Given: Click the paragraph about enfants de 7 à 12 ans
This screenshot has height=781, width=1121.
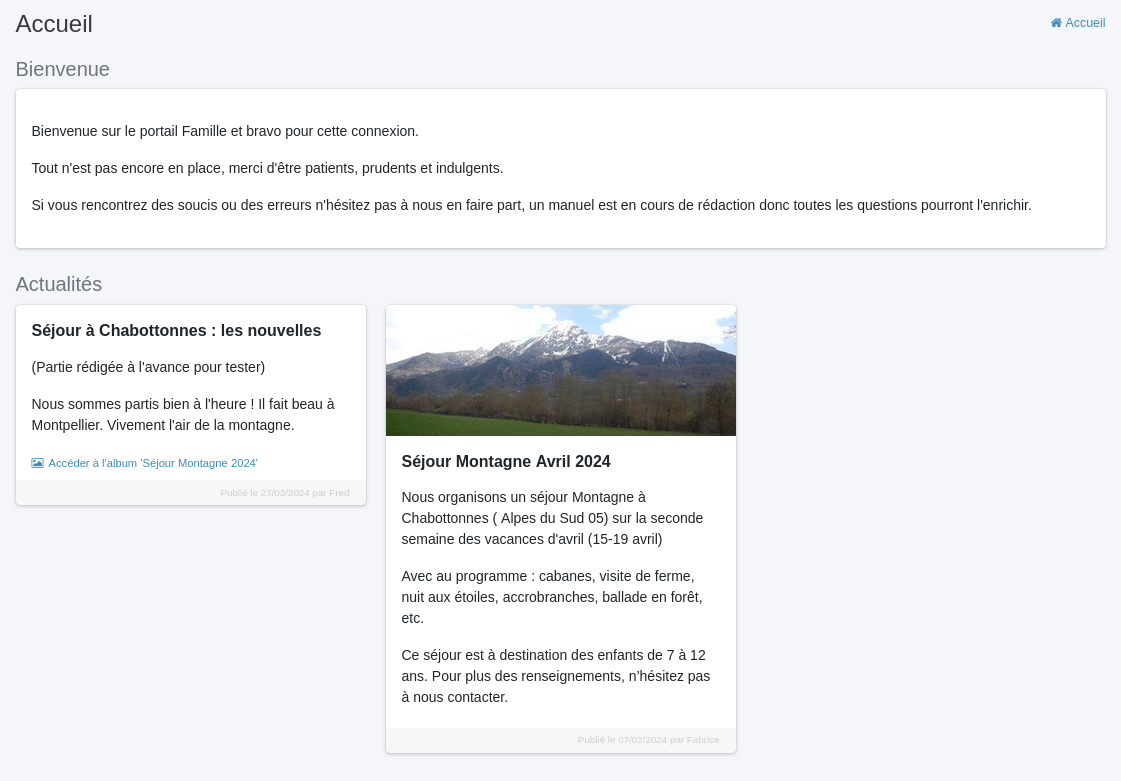Looking at the screenshot, I should [x=555, y=676].
